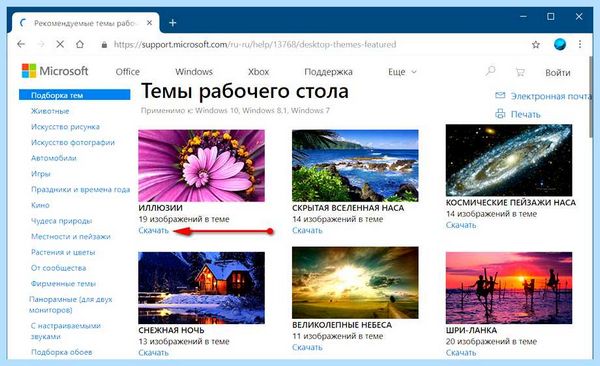Open the Office menu item

(127, 72)
